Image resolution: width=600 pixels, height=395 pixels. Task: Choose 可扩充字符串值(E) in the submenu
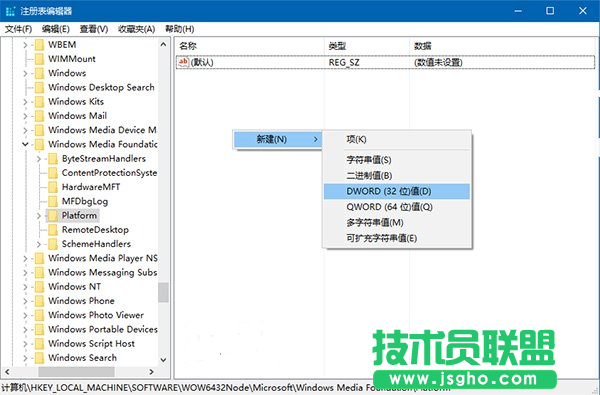tap(397, 238)
